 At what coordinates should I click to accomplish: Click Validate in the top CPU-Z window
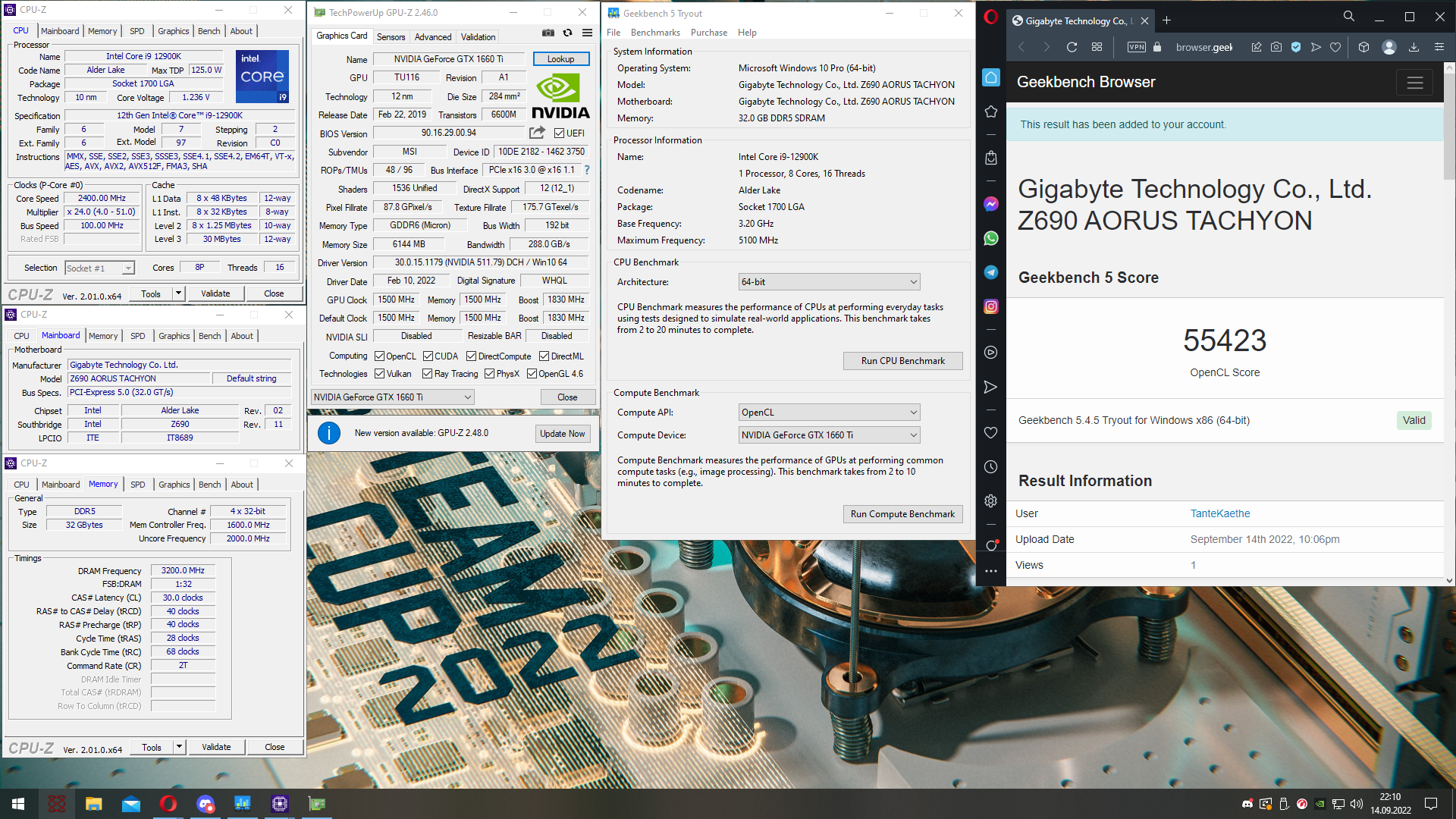pyautogui.click(x=215, y=293)
